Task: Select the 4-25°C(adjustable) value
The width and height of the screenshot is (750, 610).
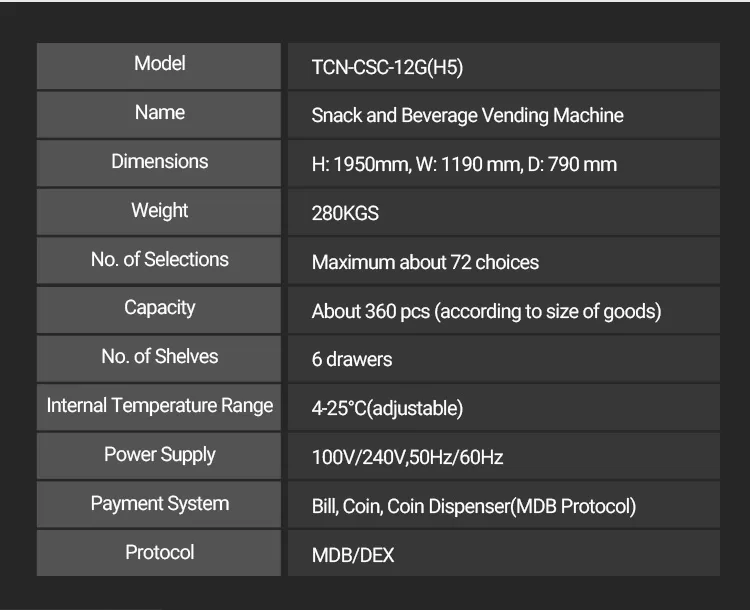Action: point(387,409)
